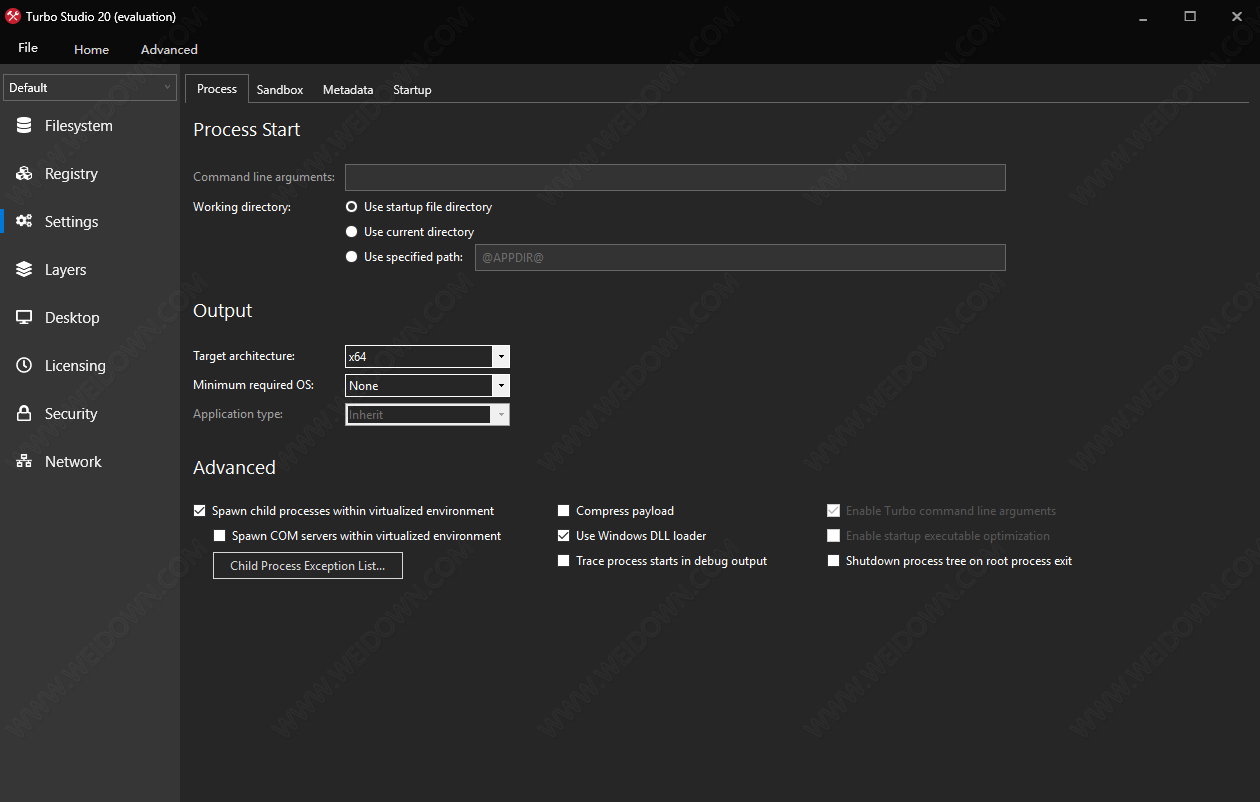Image resolution: width=1260 pixels, height=802 pixels.
Task: Switch to the Sandbox tab
Action: 280,90
